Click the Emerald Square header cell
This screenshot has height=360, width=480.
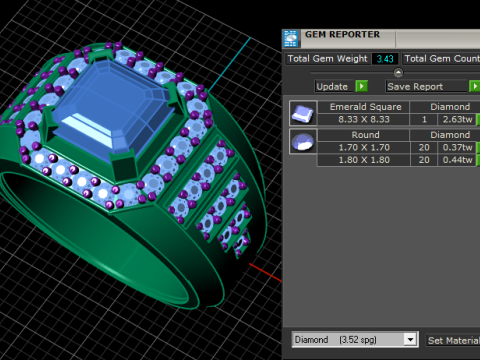click(x=363, y=107)
